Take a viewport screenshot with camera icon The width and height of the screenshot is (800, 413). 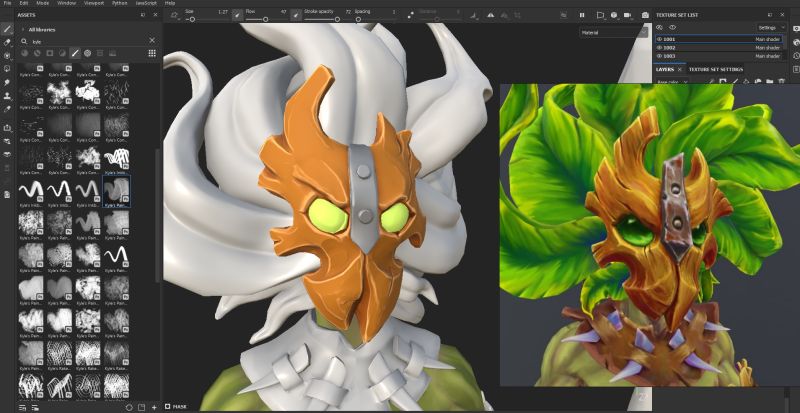(645, 15)
